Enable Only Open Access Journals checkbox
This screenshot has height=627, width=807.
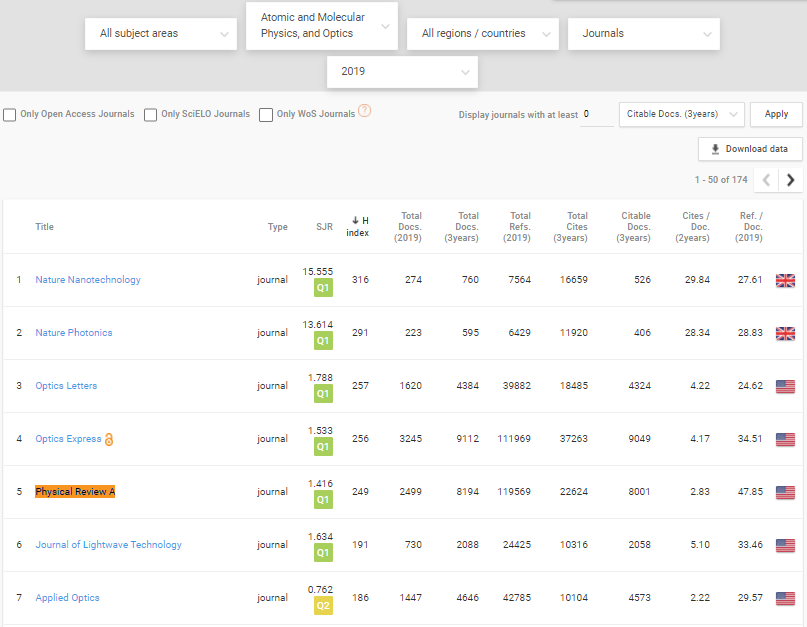click(10, 114)
